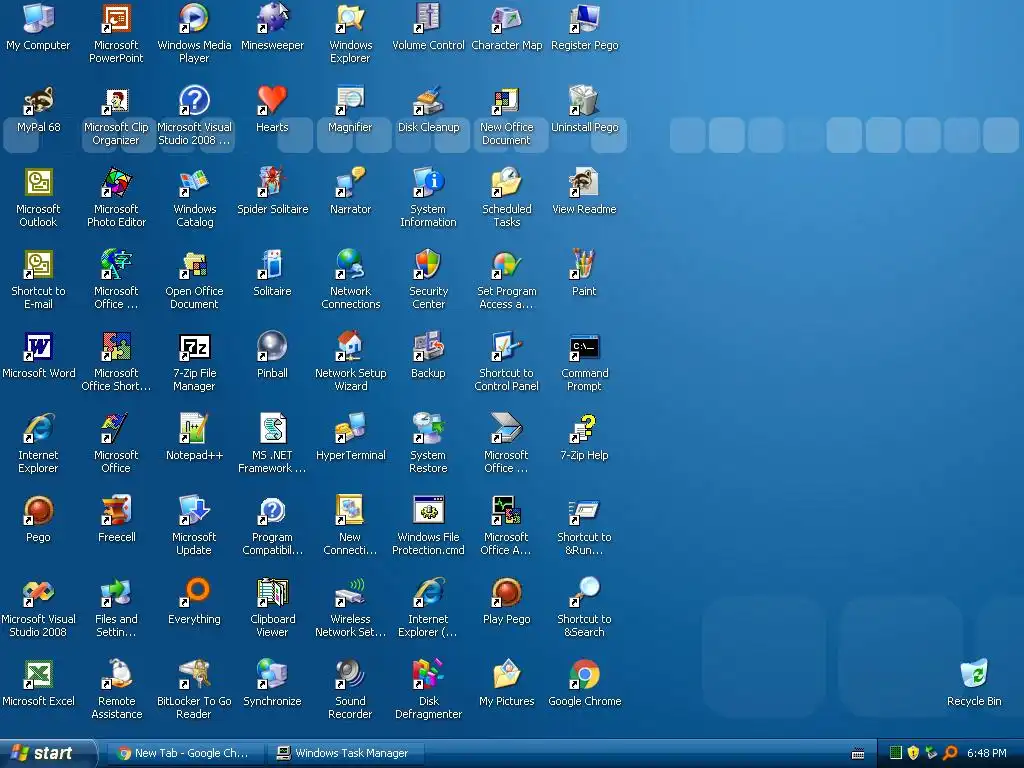Click the Disk Cleanup icon

[428, 101]
